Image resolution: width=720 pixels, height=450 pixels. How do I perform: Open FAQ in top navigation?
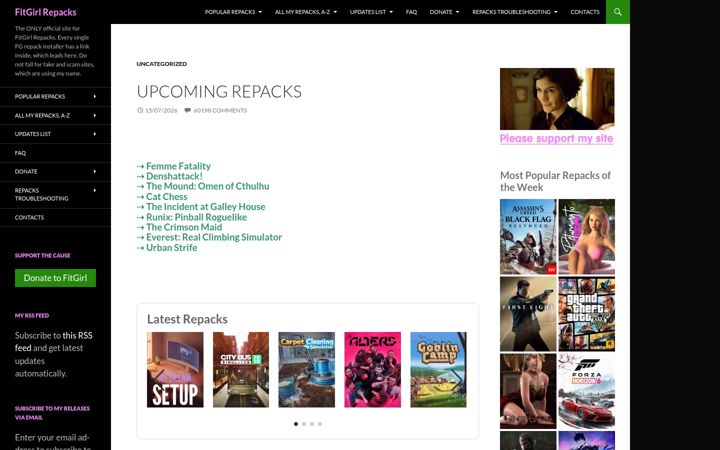coord(411,12)
